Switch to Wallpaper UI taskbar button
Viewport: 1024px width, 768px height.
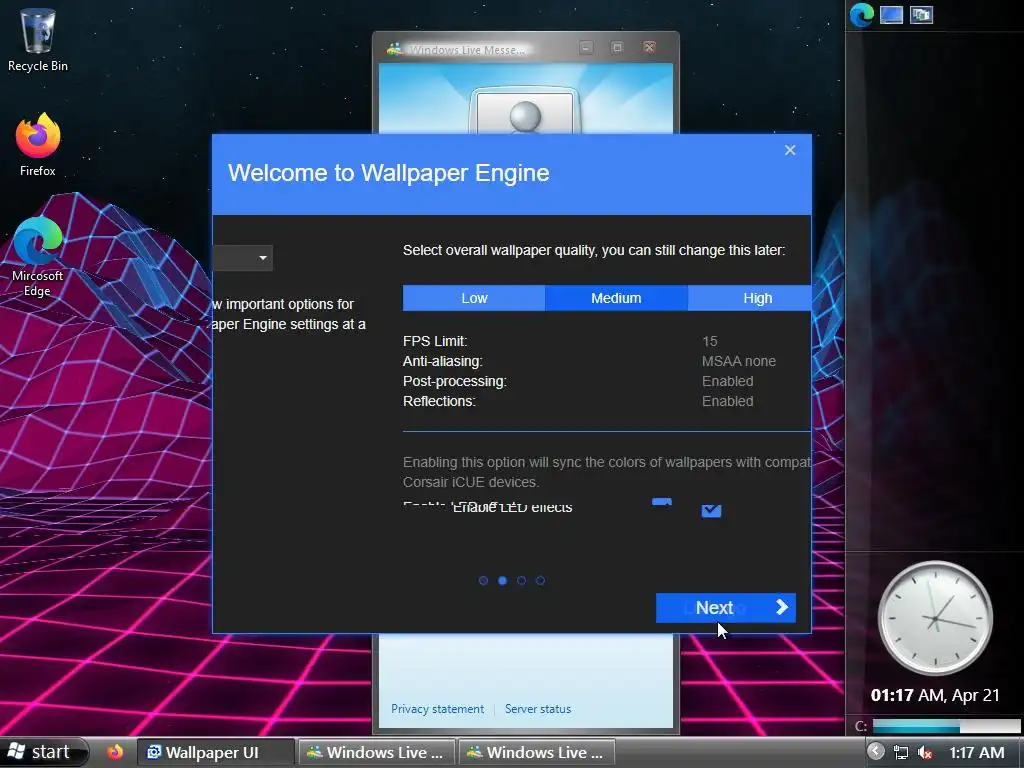(x=216, y=752)
